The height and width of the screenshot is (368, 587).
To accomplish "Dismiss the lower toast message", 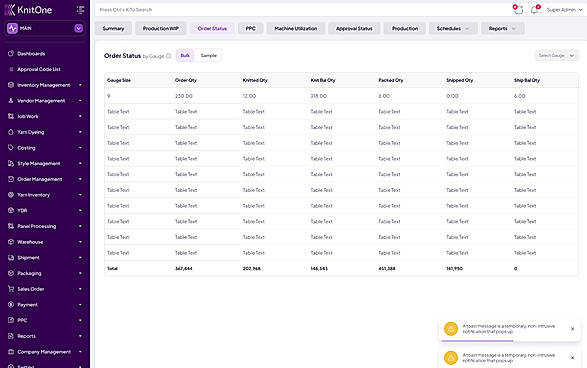I will tap(572, 358).
